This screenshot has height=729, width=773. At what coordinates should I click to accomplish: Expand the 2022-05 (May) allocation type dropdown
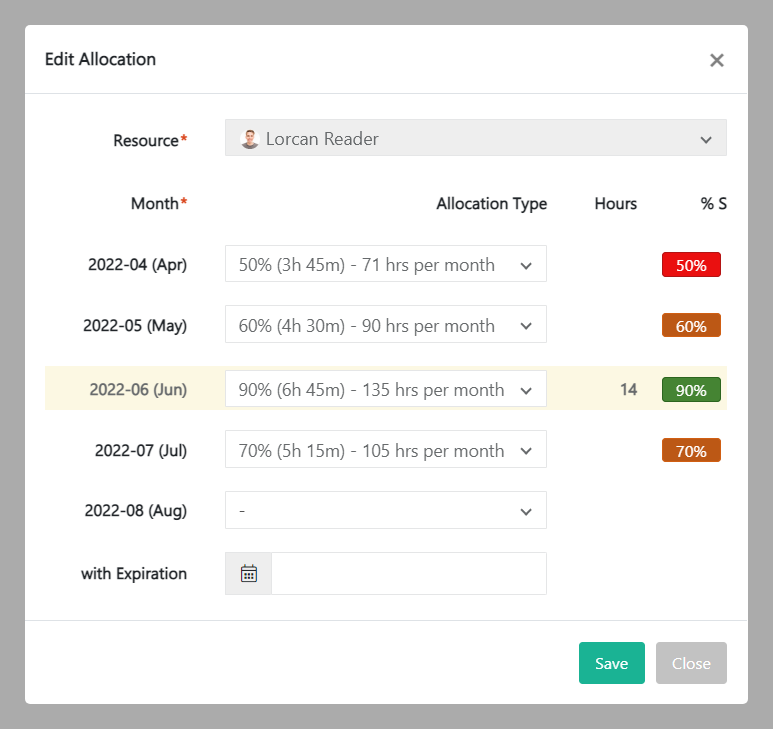pos(385,326)
